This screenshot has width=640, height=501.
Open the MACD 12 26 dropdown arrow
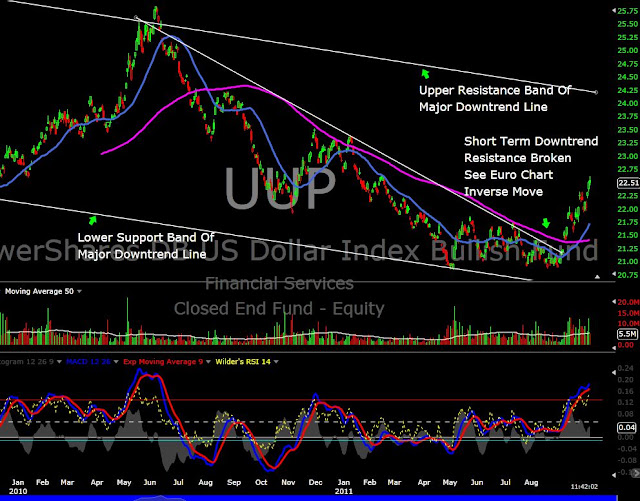116,362
